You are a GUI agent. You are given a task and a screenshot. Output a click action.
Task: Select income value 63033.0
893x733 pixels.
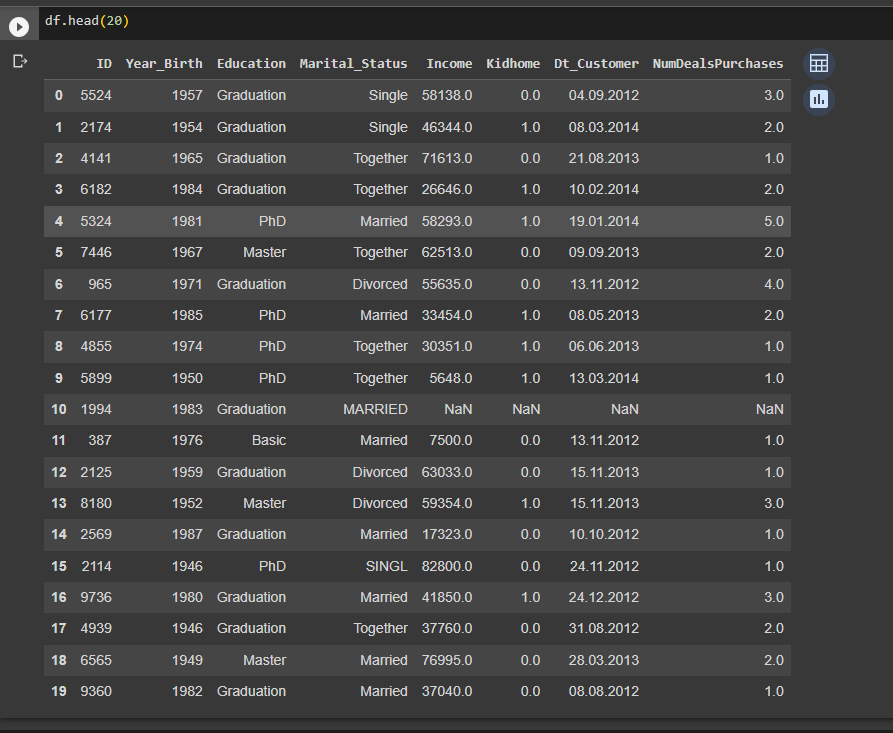tap(446, 472)
